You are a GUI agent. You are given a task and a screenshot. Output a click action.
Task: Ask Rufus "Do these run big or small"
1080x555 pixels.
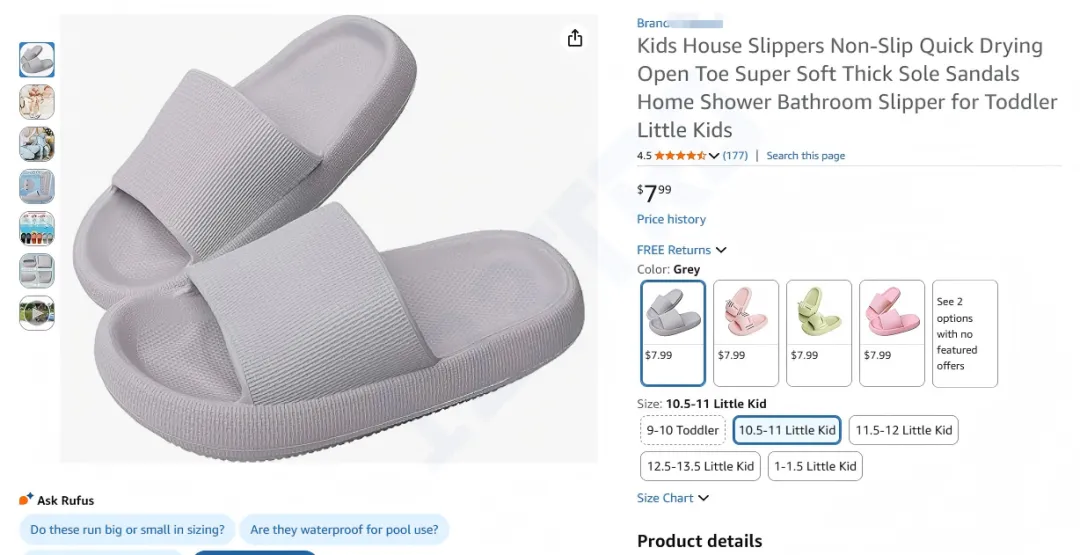(x=128, y=530)
